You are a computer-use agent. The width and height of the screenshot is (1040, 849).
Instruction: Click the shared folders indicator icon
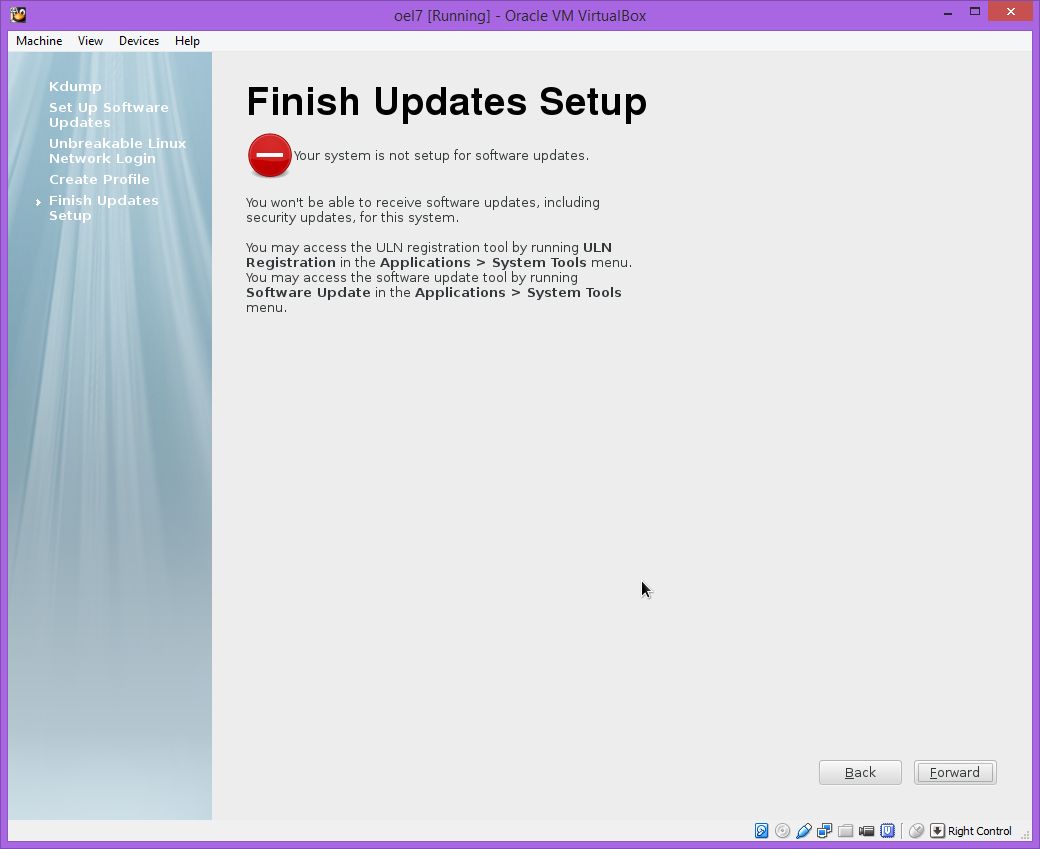tap(845, 830)
